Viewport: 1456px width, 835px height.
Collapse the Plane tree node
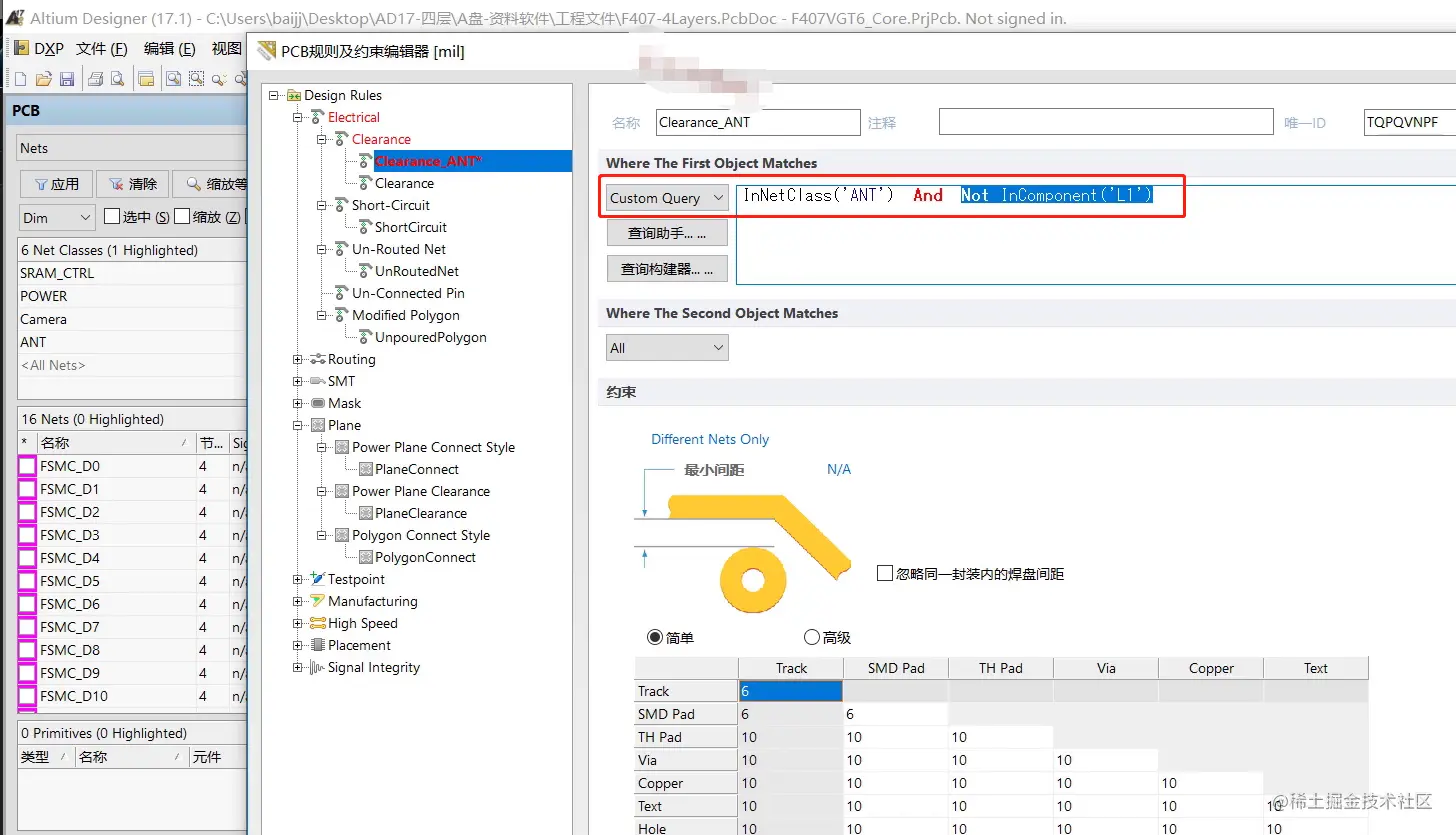point(297,426)
